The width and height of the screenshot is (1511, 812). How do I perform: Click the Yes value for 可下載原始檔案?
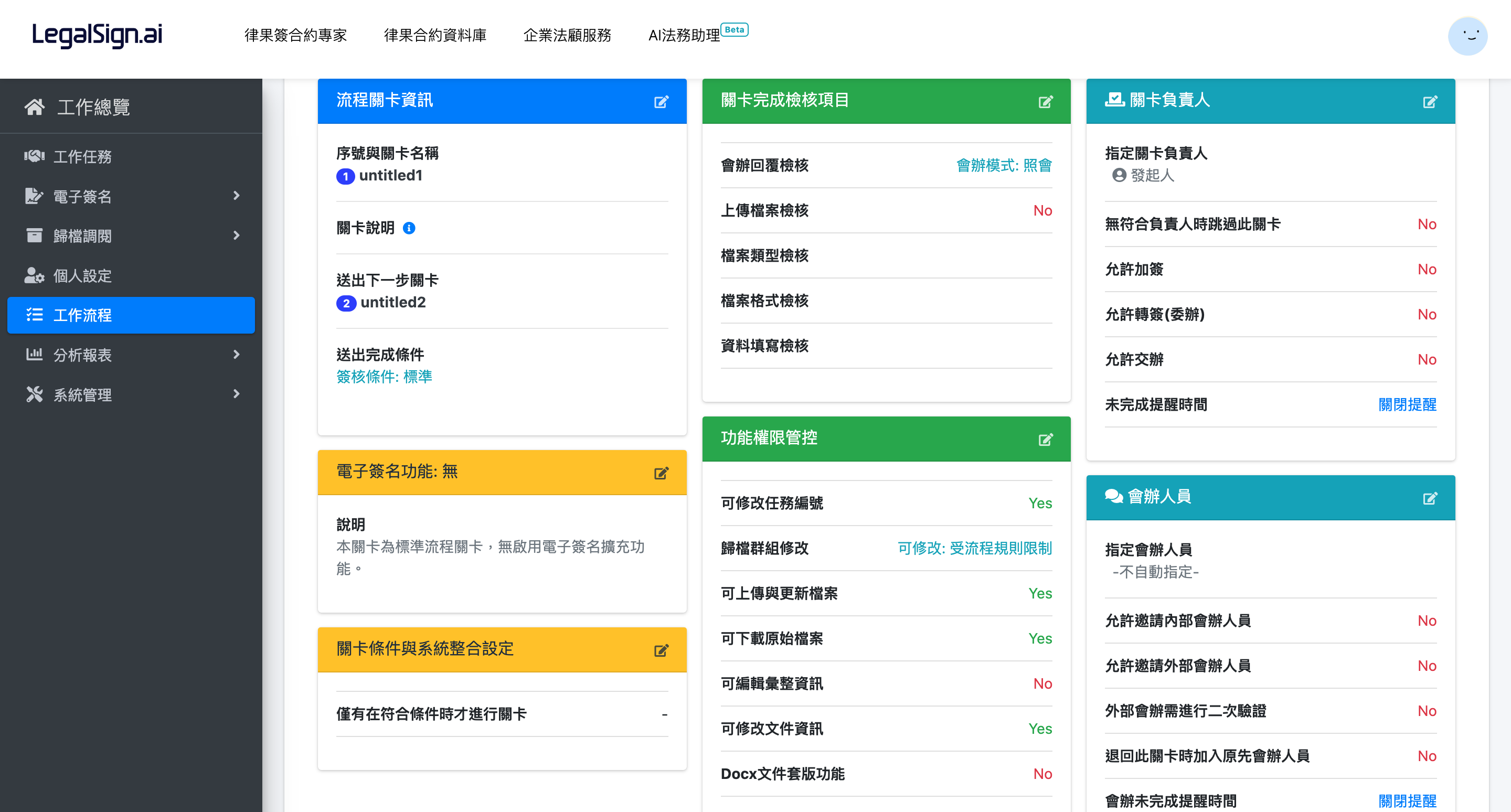(x=1040, y=638)
